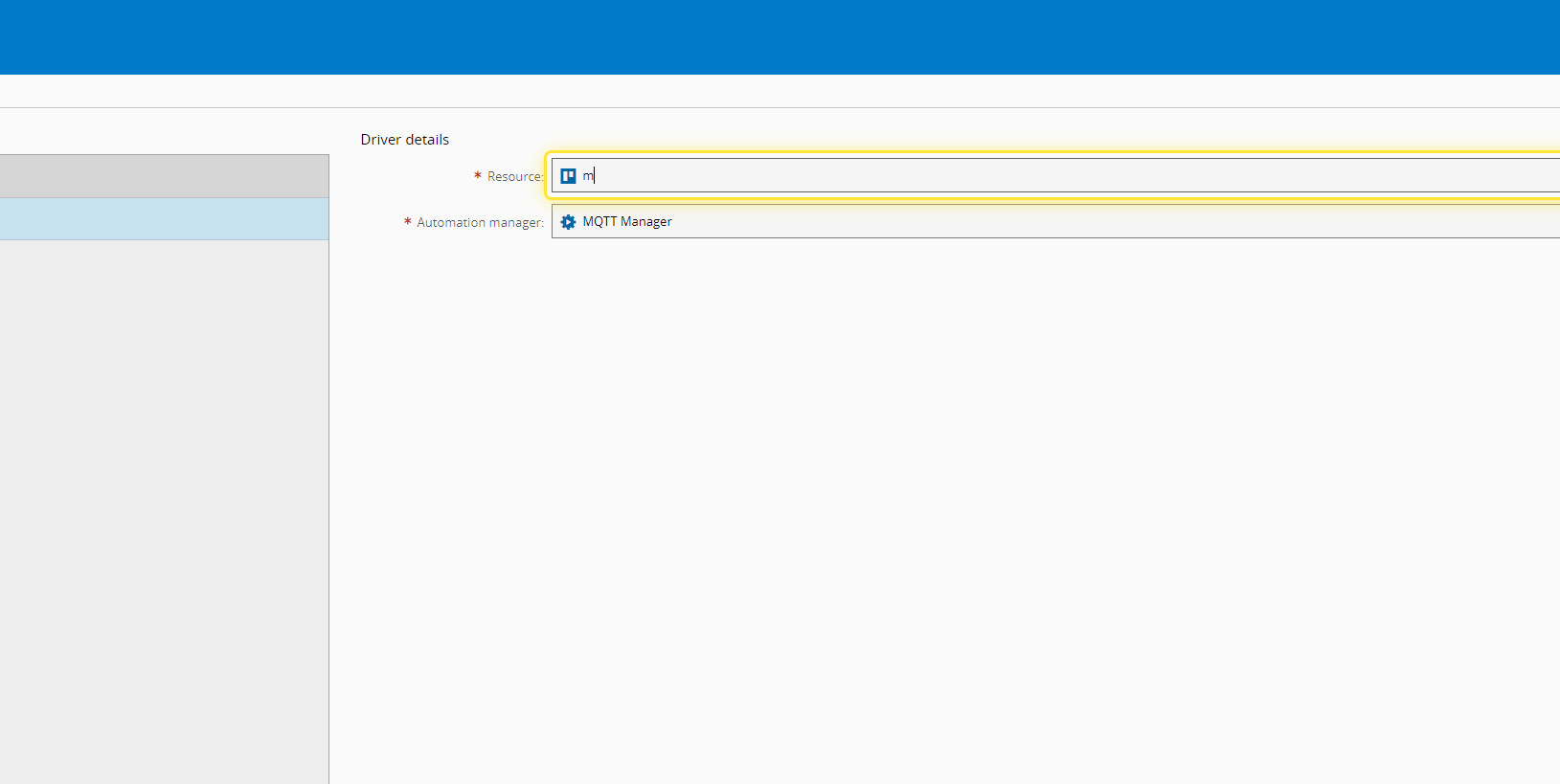1560x784 pixels.
Task: Click the gear icon beside MQTT Manager
Action: [x=568, y=222]
